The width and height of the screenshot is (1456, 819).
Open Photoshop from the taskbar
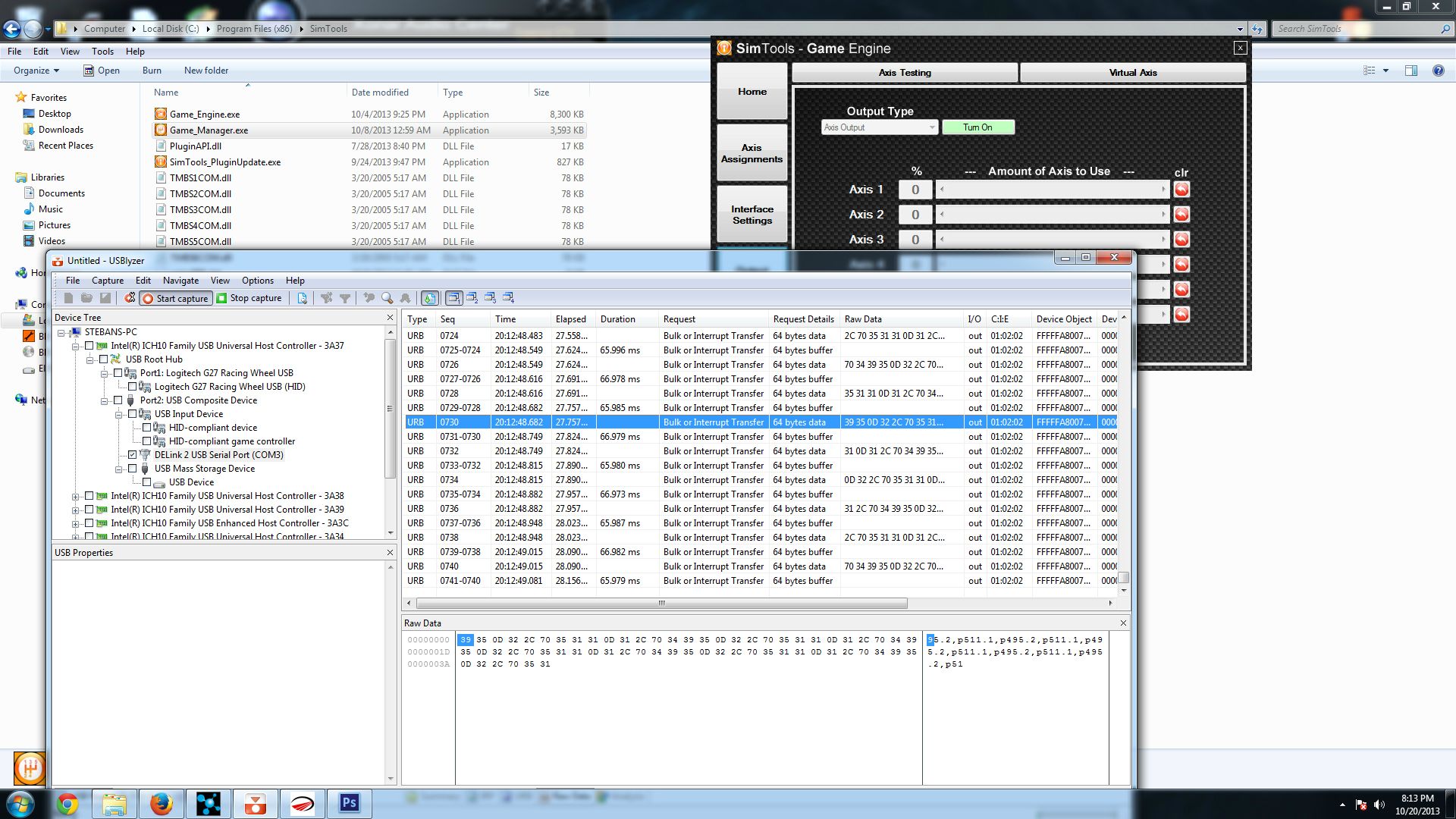349,804
